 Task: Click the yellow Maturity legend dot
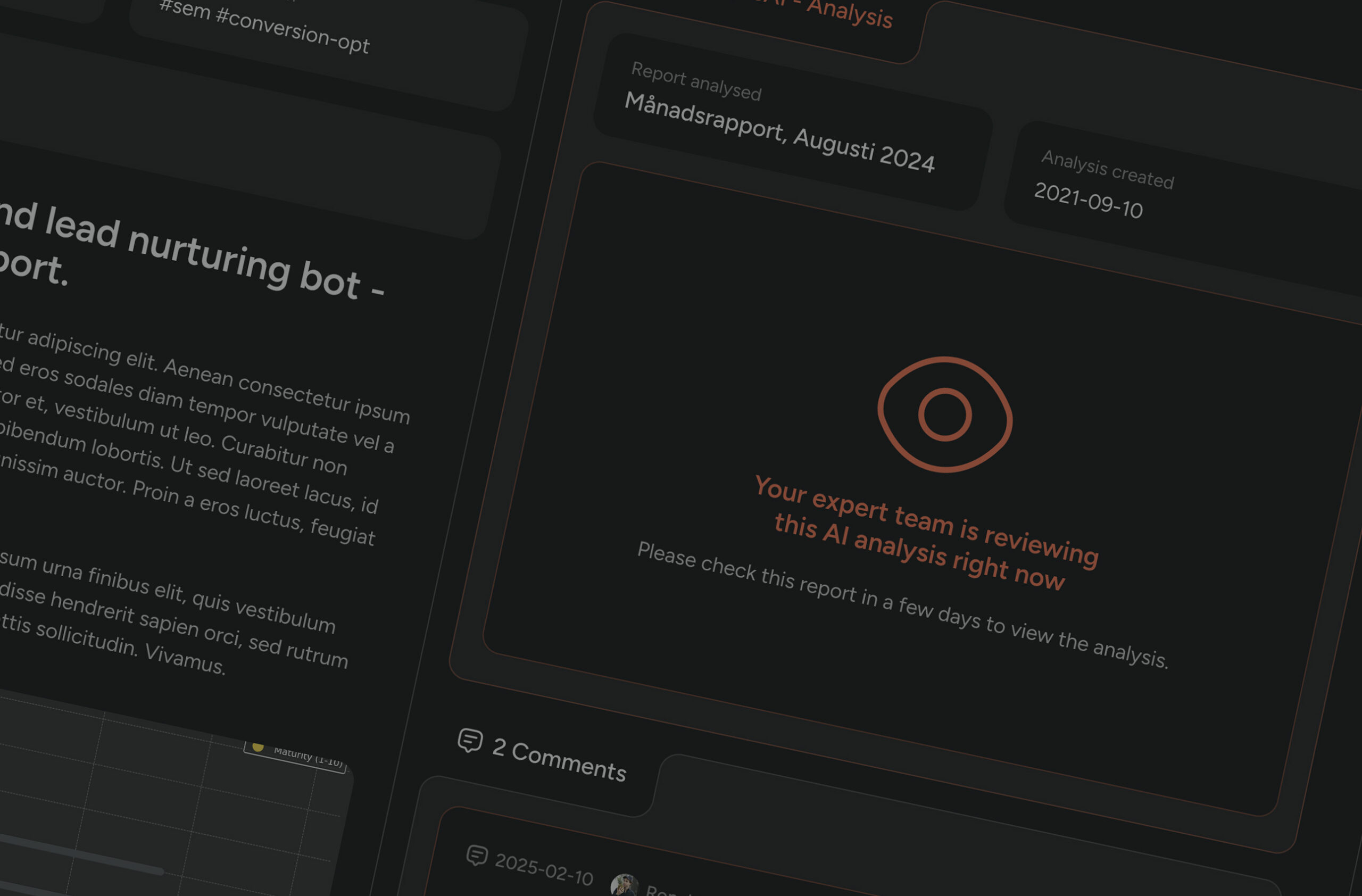[258, 746]
